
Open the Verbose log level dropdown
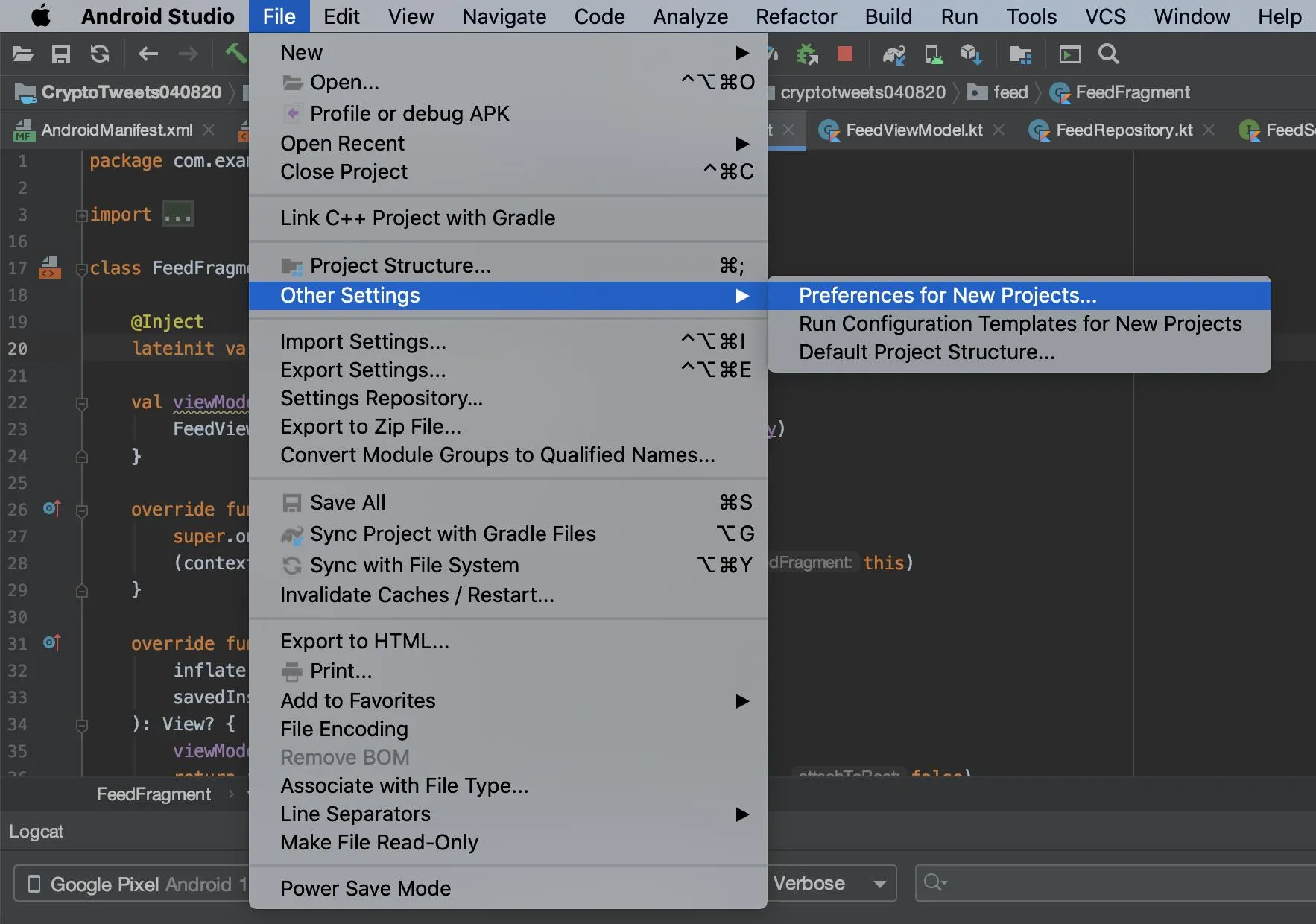[830, 883]
